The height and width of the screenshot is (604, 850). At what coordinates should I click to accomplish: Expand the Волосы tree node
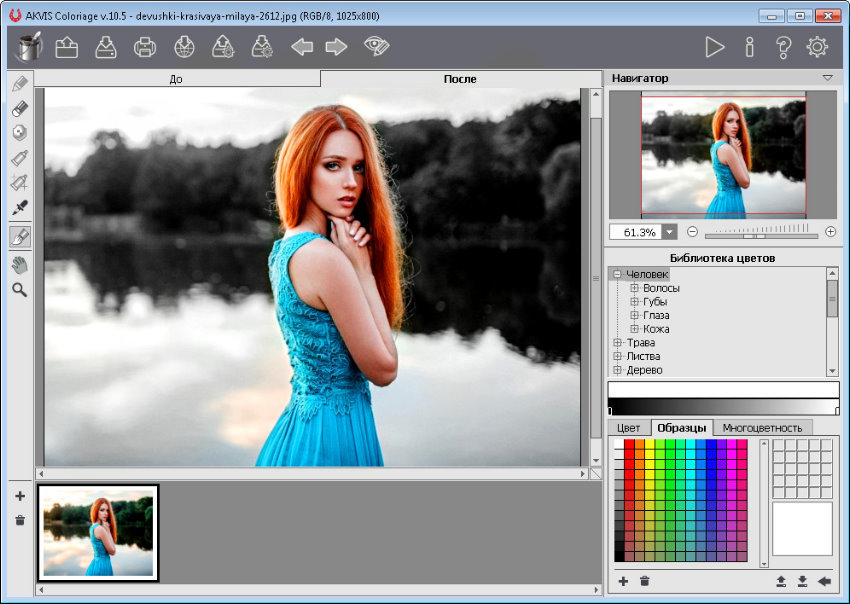[x=634, y=288]
